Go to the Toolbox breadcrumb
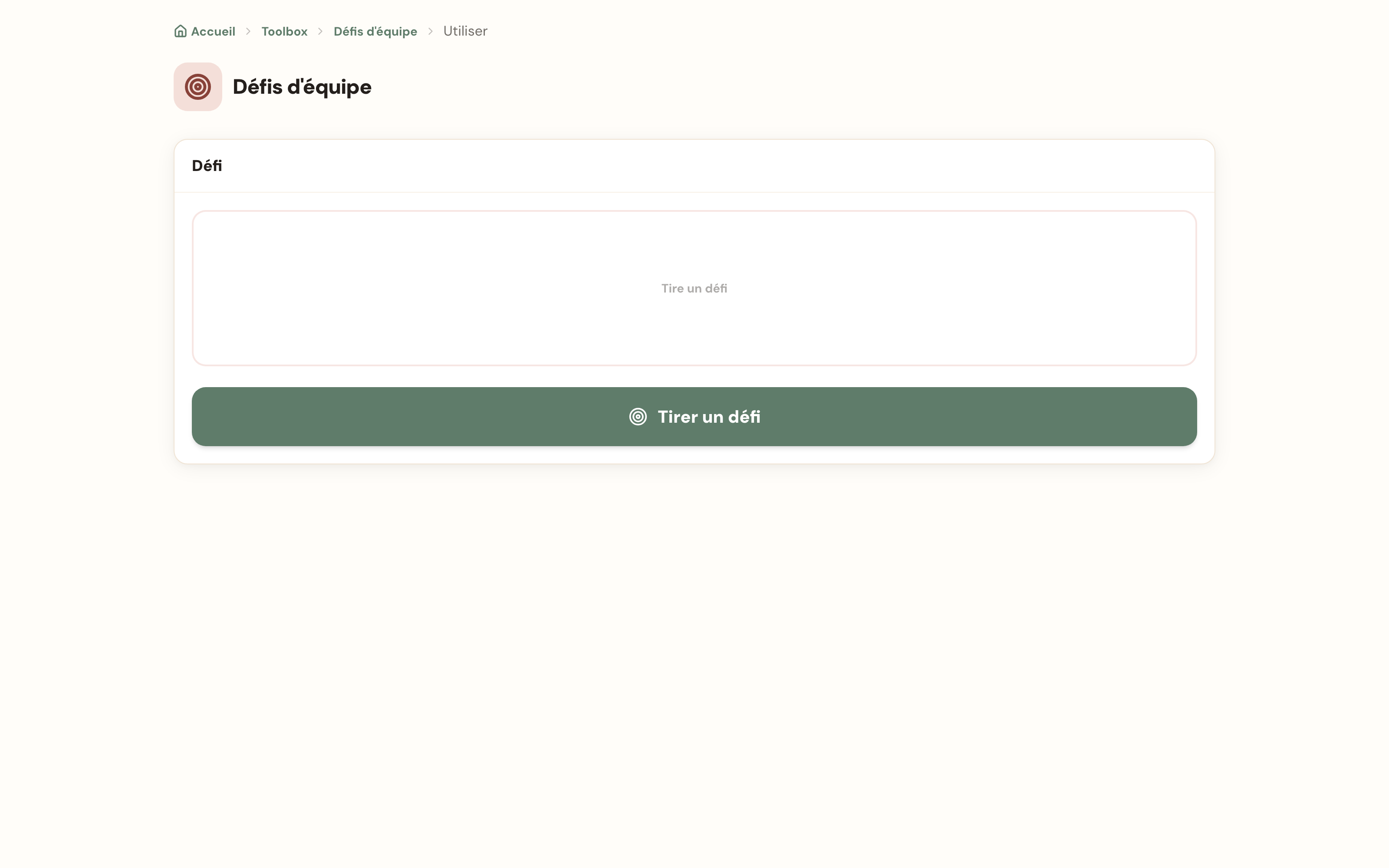 (284, 32)
